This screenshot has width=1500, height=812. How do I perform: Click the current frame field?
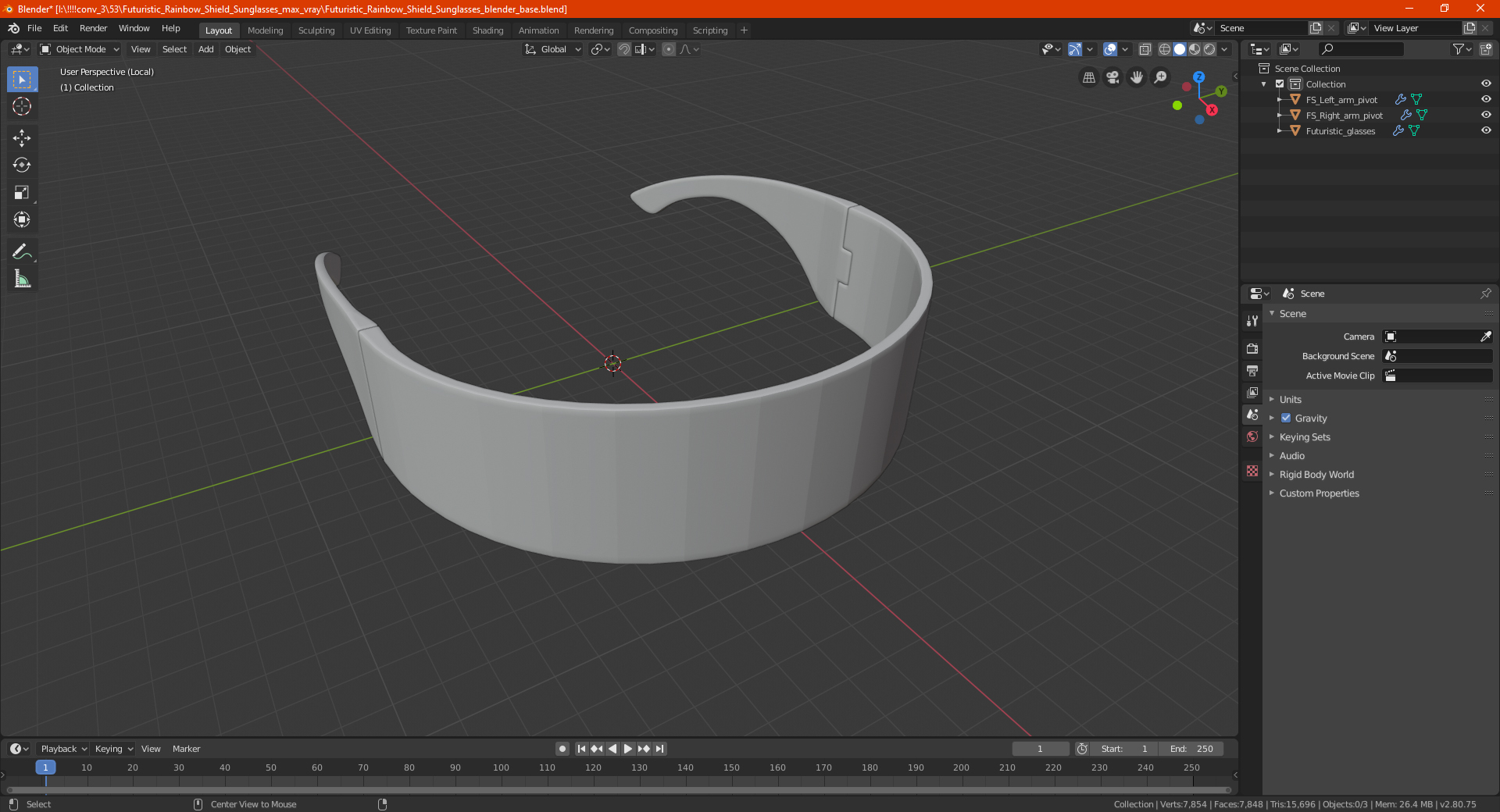[x=1040, y=749]
